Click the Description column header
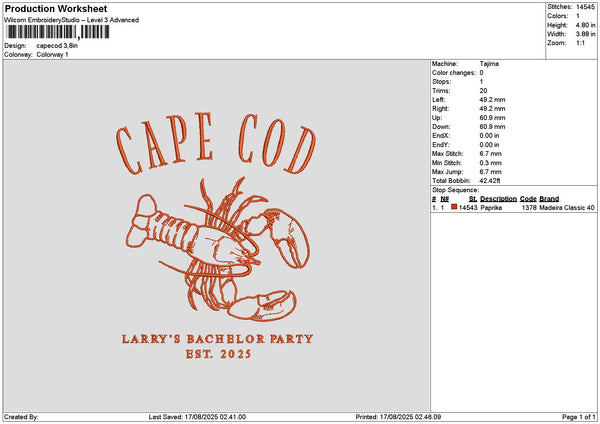 coord(498,199)
